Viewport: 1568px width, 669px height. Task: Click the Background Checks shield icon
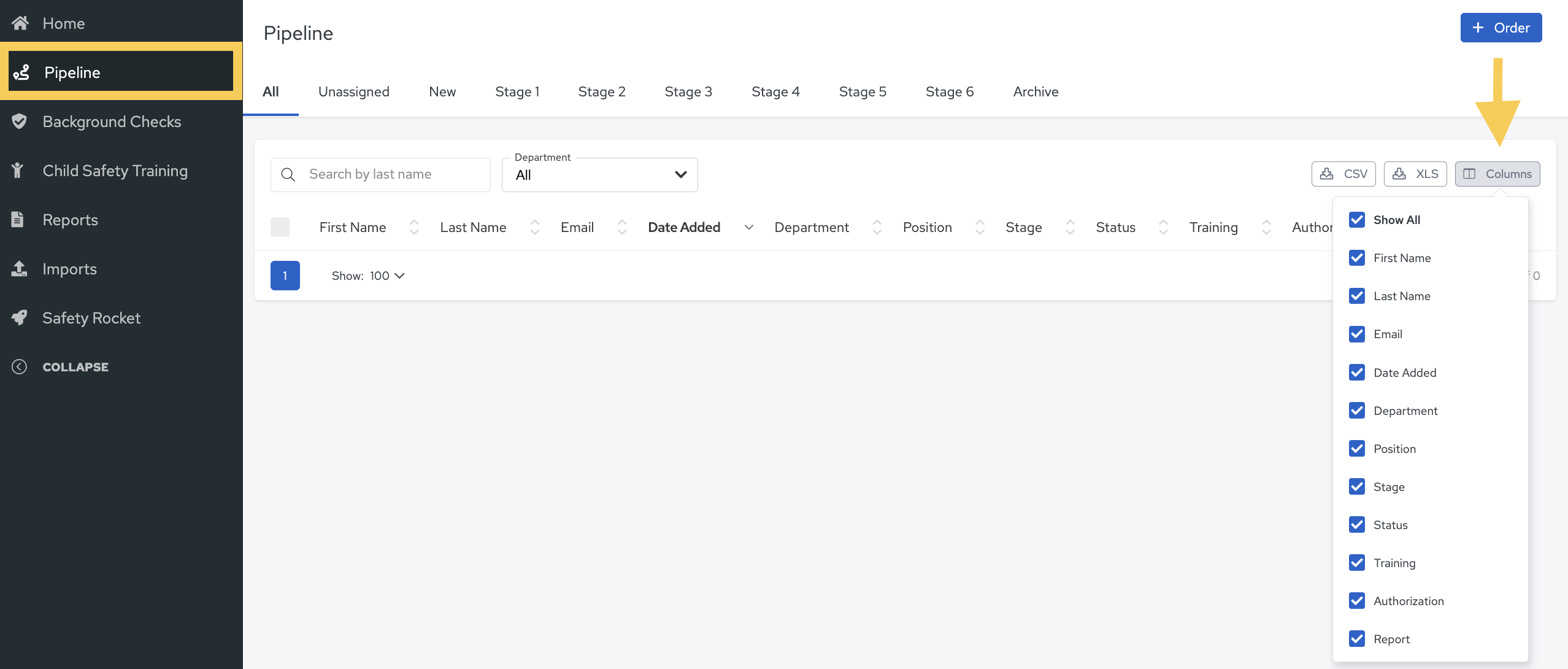tap(19, 122)
